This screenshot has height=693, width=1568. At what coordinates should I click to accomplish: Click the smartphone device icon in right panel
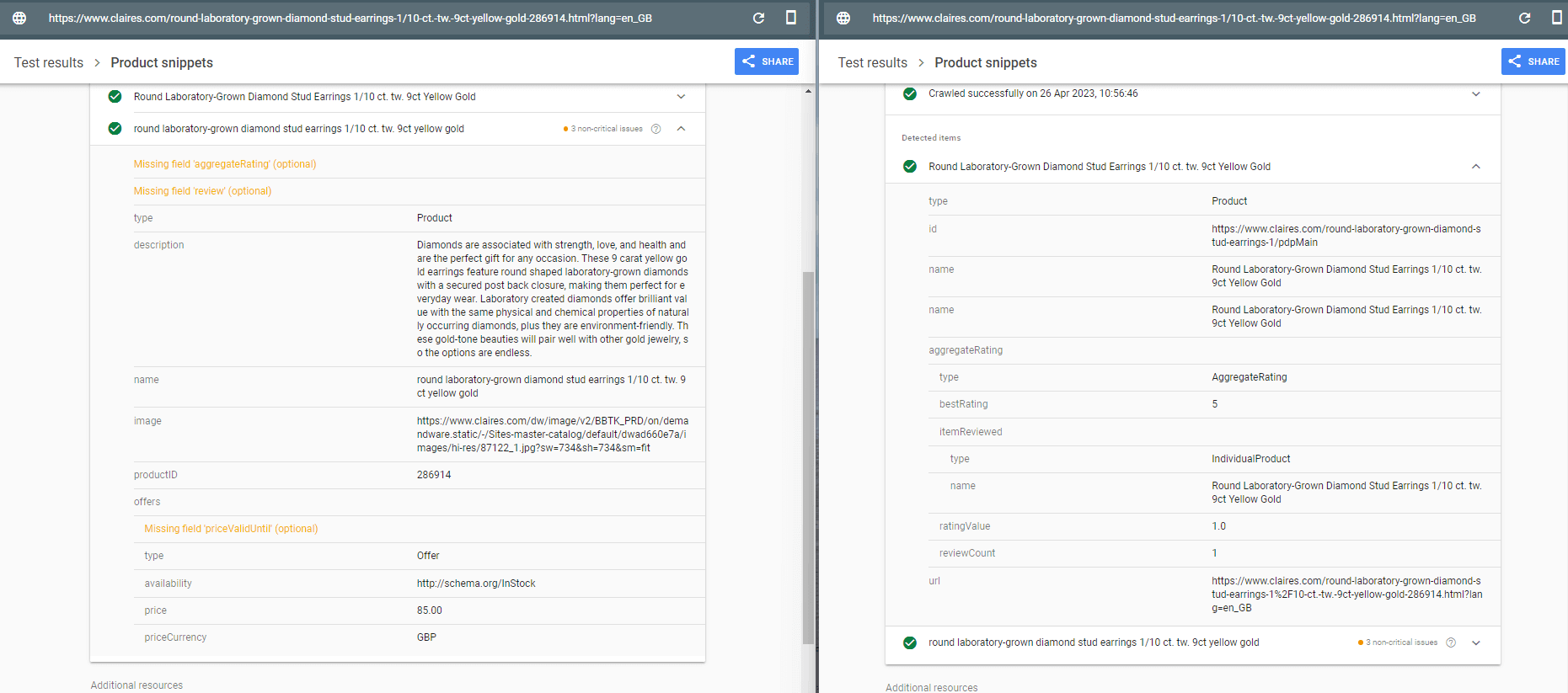click(1556, 18)
